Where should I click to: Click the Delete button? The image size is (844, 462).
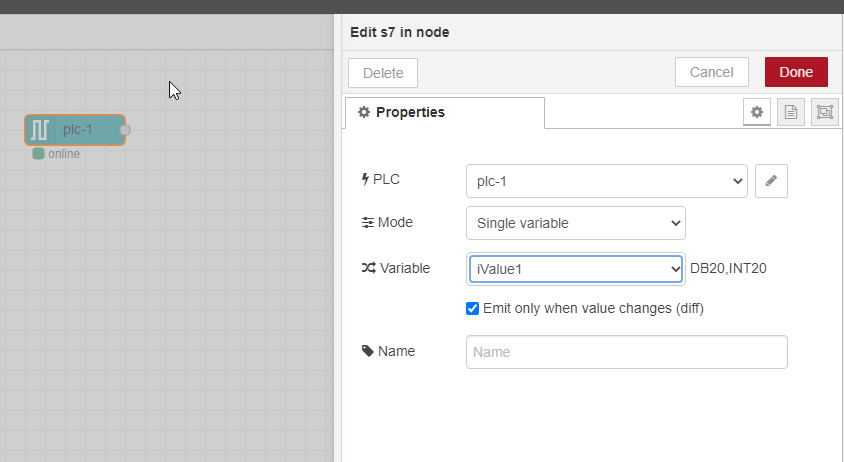click(383, 73)
